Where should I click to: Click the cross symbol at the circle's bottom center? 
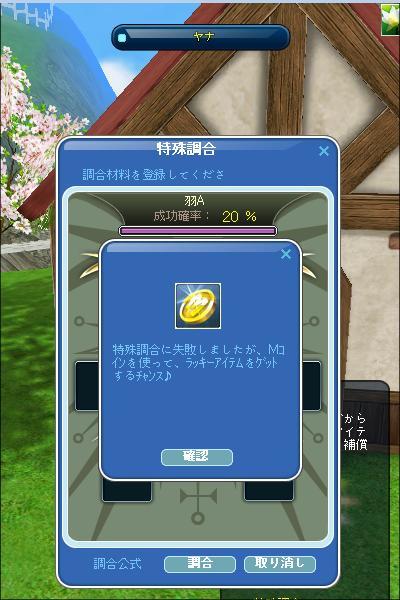click(198, 503)
